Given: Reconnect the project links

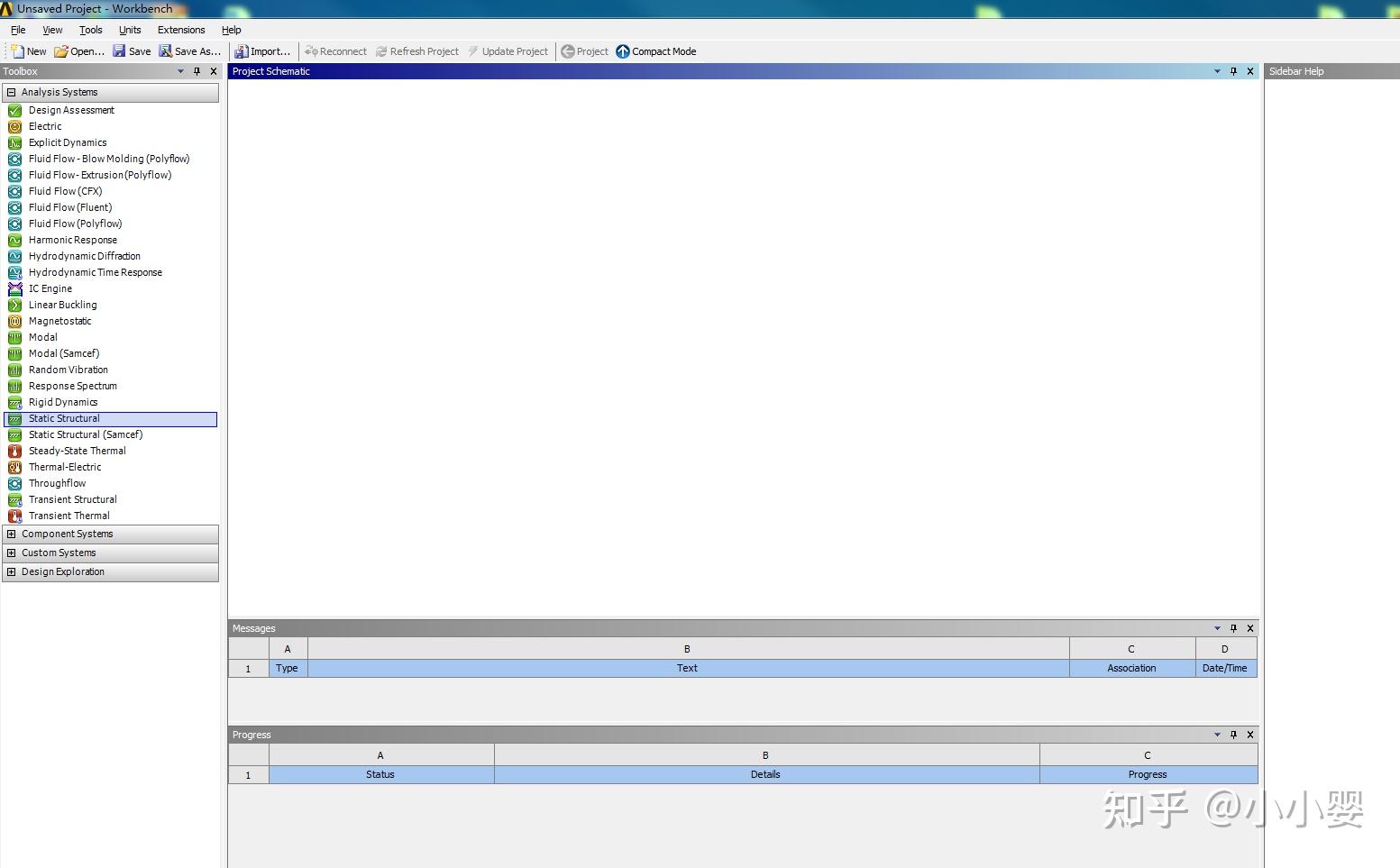Looking at the screenshot, I should click(x=335, y=51).
